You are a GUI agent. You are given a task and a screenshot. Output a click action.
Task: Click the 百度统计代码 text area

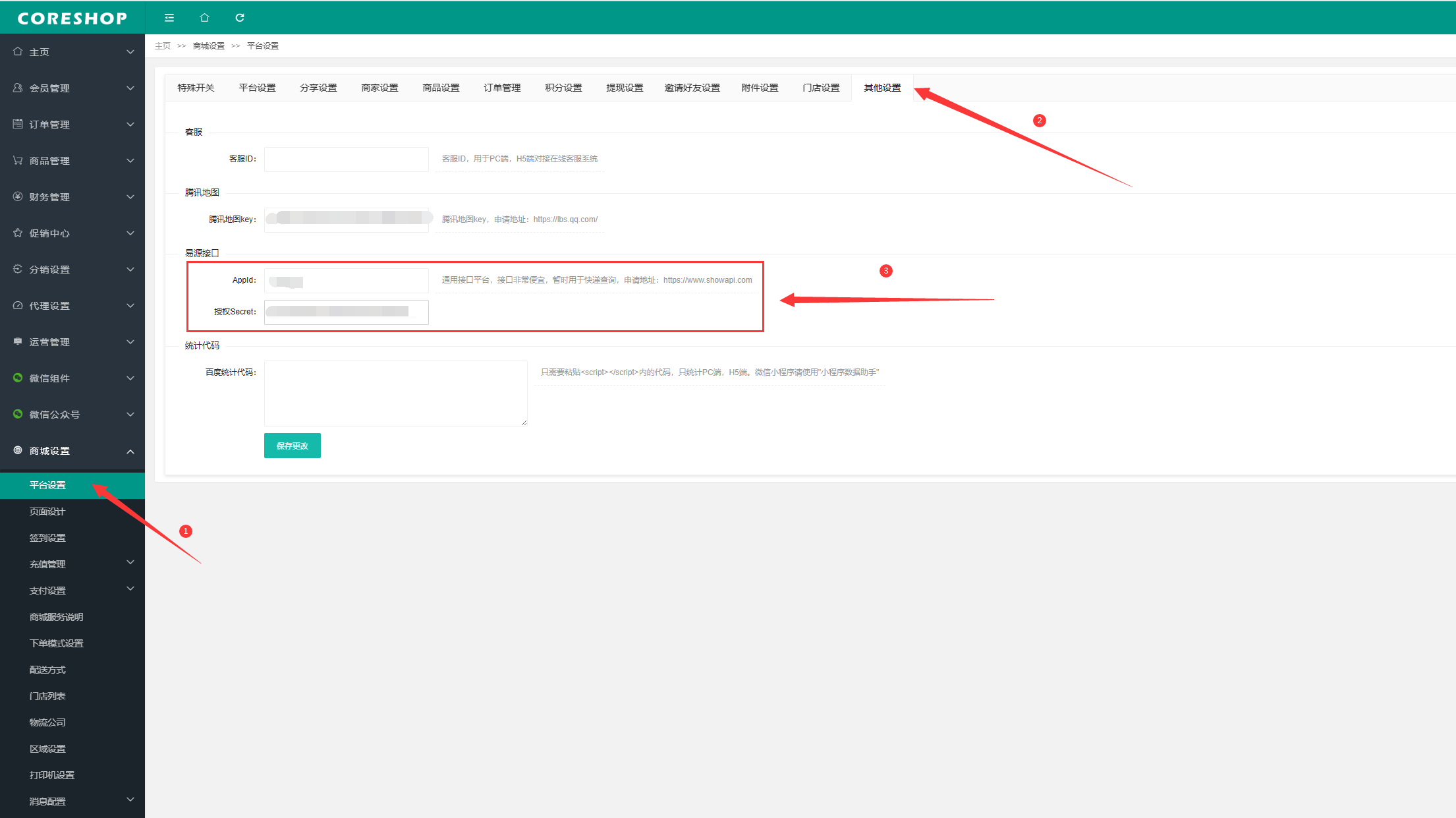click(x=395, y=393)
